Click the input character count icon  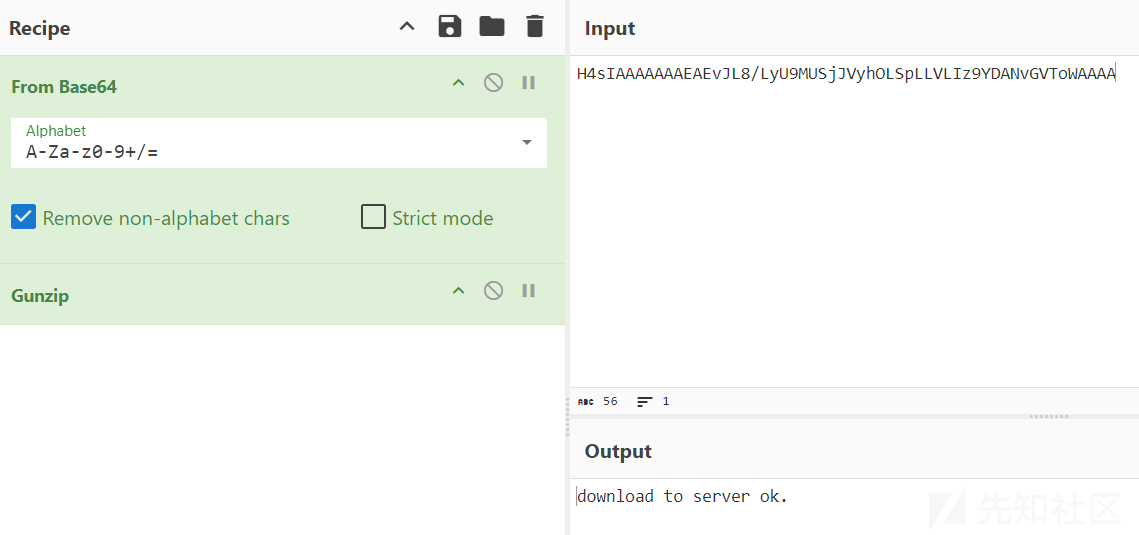point(585,401)
